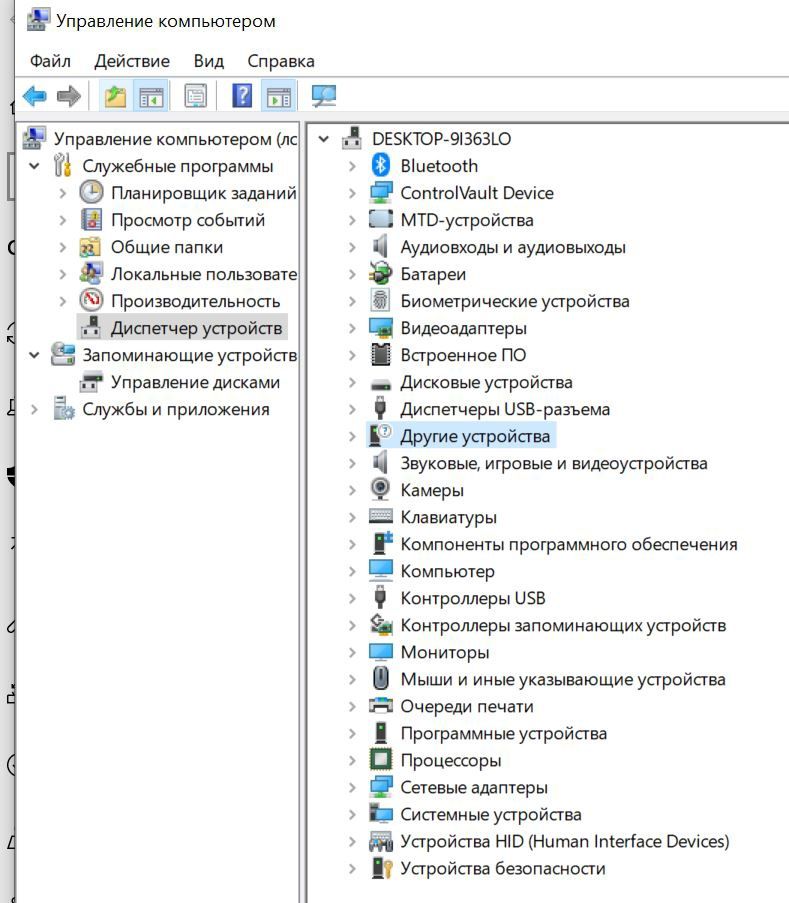Viewport: 789px width, 903px height.
Task: Expand the Мониторы node
Action: point(352,652)
